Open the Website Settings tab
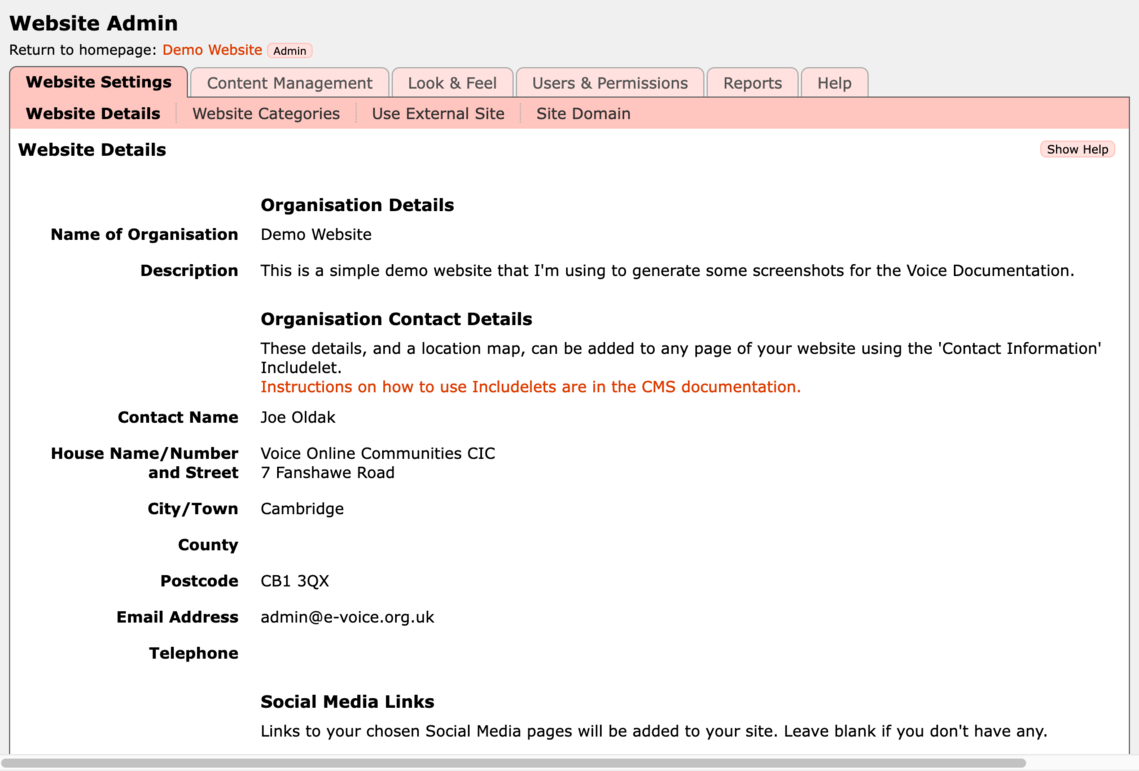1139x771 pixels. coord(98,82)
